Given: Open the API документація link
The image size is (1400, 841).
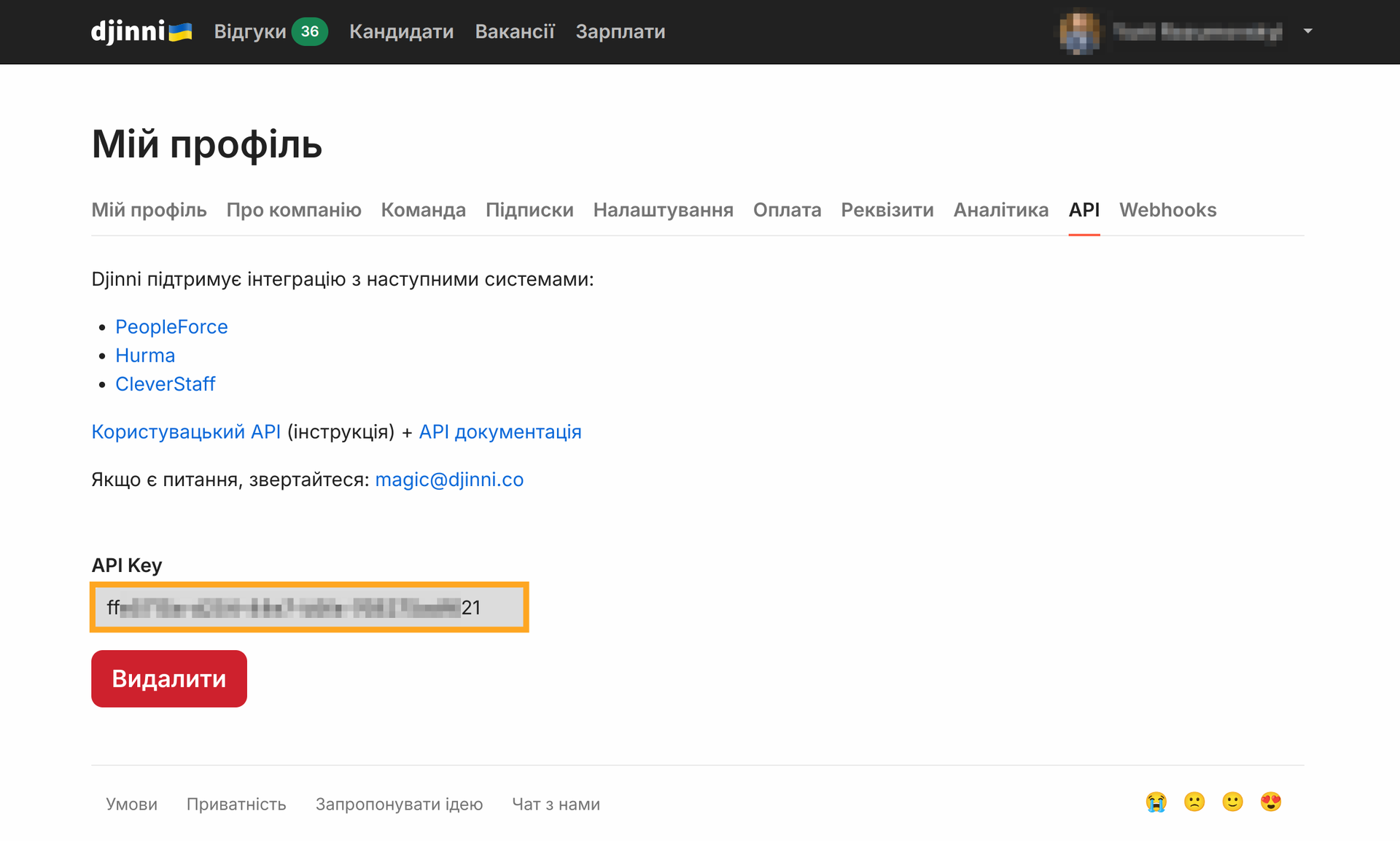Looking at the screenshot, I should coord(500,431).
